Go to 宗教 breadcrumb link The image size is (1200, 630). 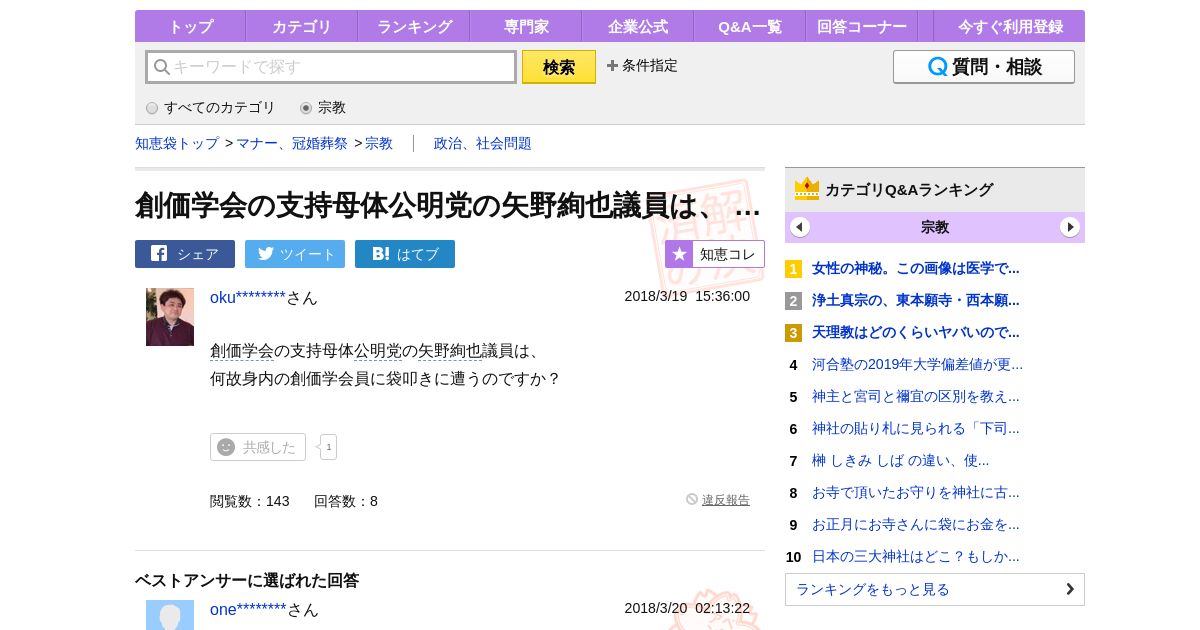(x=379, y=144)
